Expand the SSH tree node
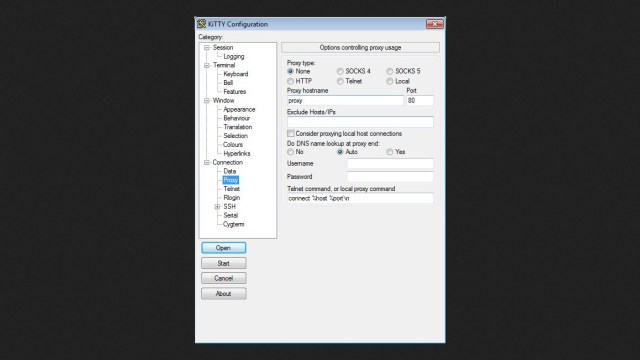Screen dimensions: 640x360 tap(218, 207)
